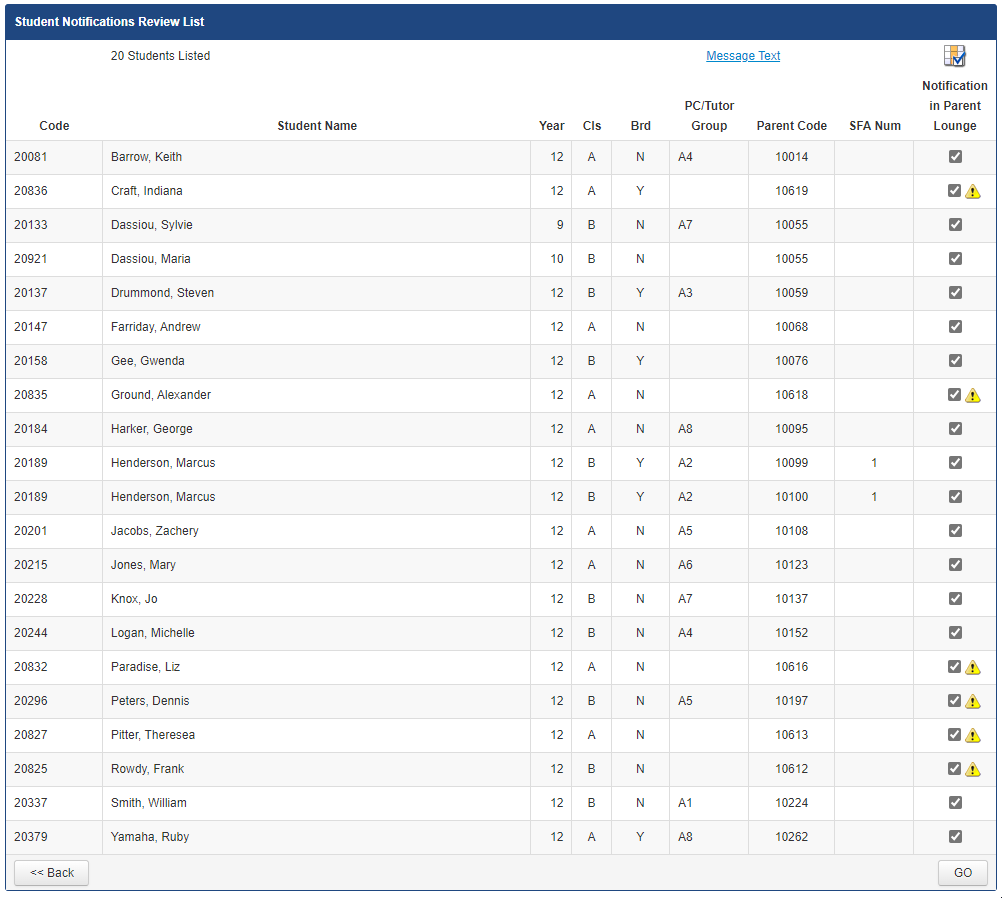Click warning icon in Paradise, Liz row

pos(973,667)
